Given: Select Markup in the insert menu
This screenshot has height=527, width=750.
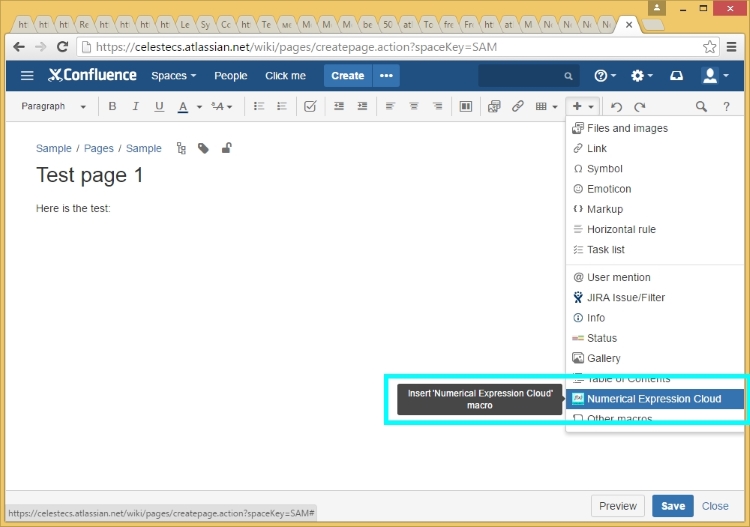Looking at the screenshot, I should pos(654,209).
